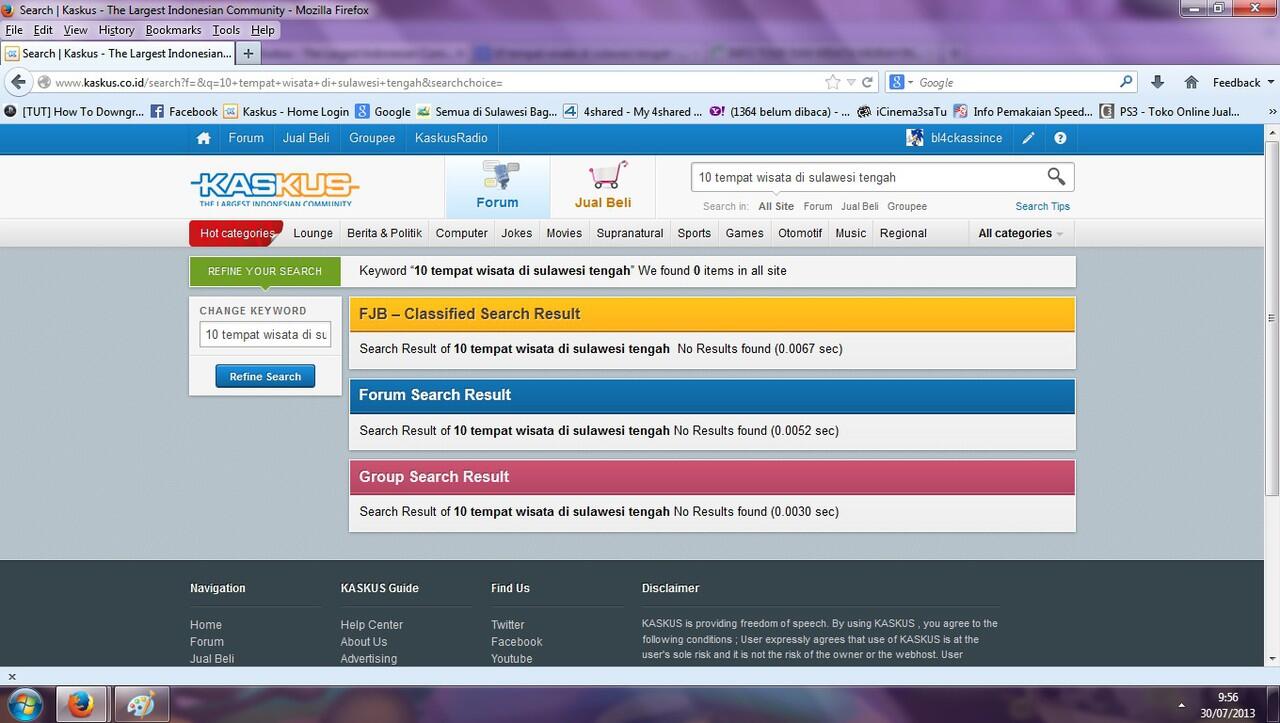Viewport: 1280px width, 723px height.
Task: Open the Yahoo mail (1364 belum dibaca) bookmark
Action: pyautogui.click(x=780, y=111)
